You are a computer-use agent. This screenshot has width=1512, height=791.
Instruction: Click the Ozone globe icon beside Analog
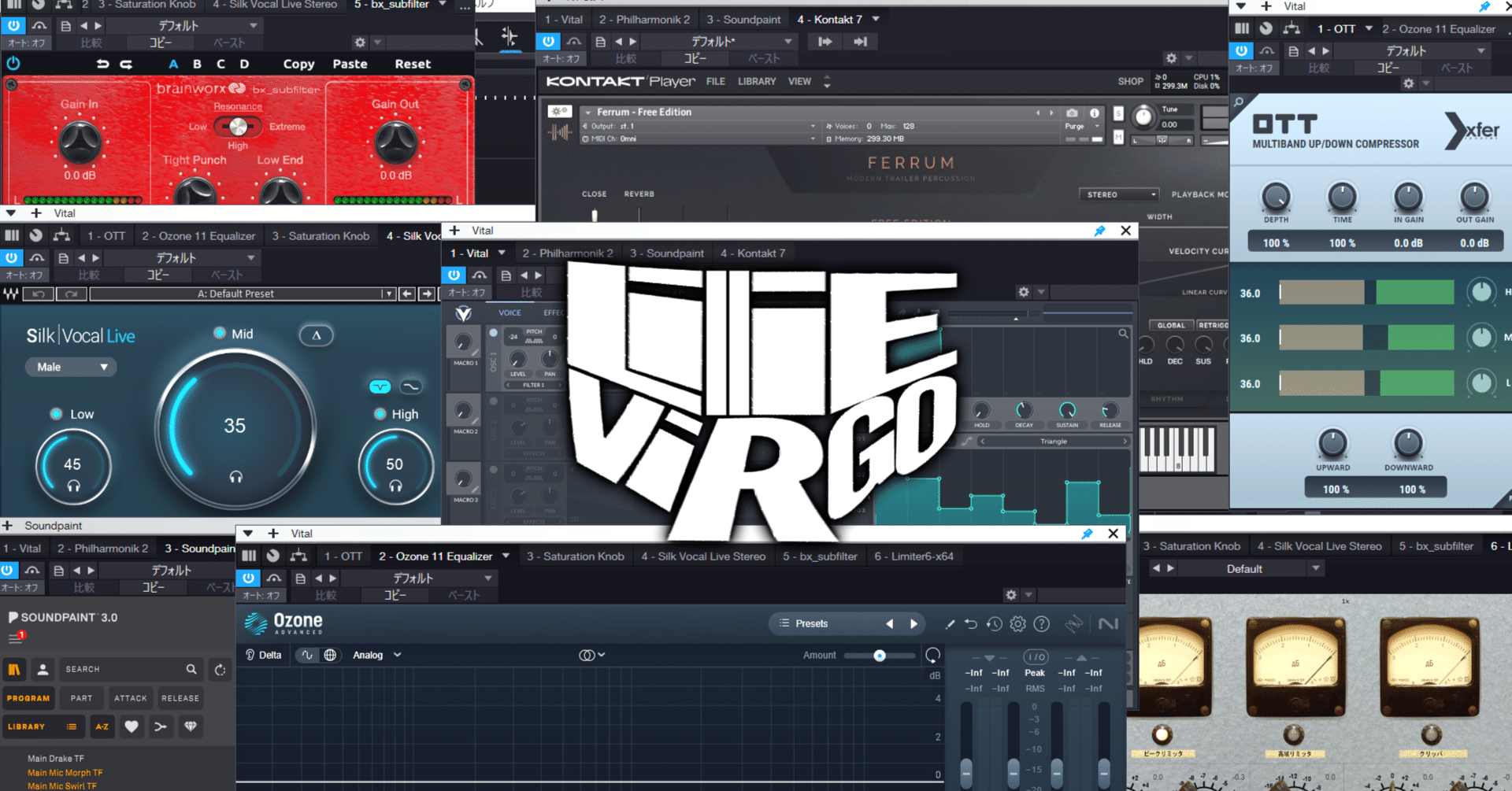click(331, 655)
